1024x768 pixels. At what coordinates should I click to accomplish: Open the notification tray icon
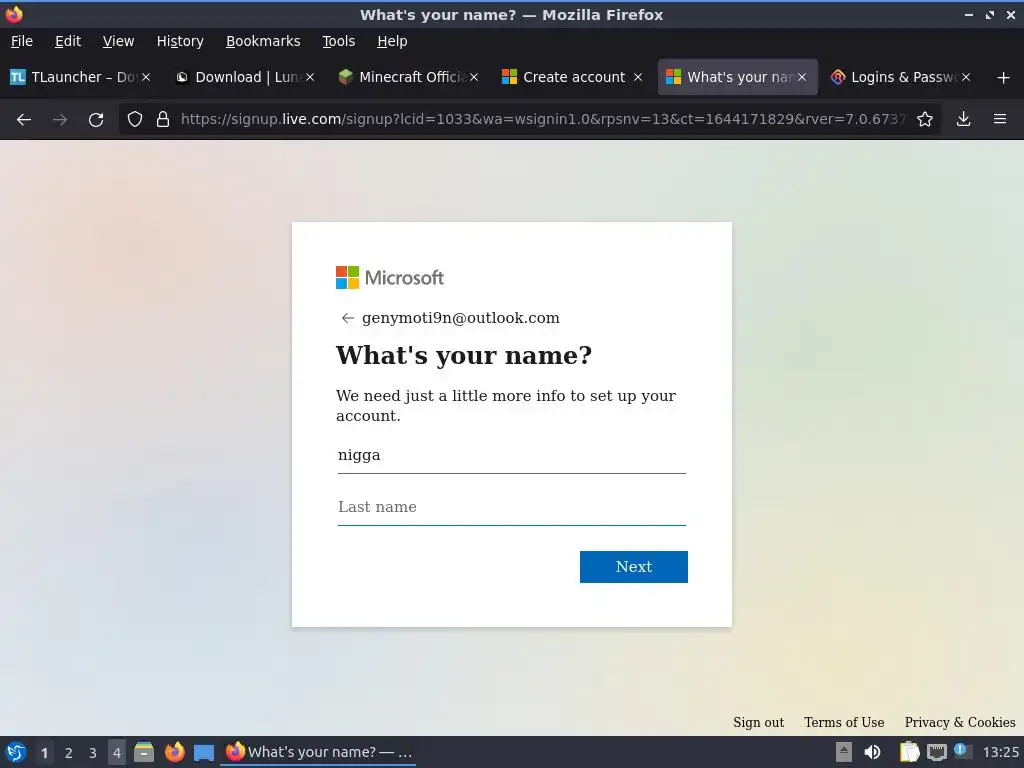pos(962,751)
